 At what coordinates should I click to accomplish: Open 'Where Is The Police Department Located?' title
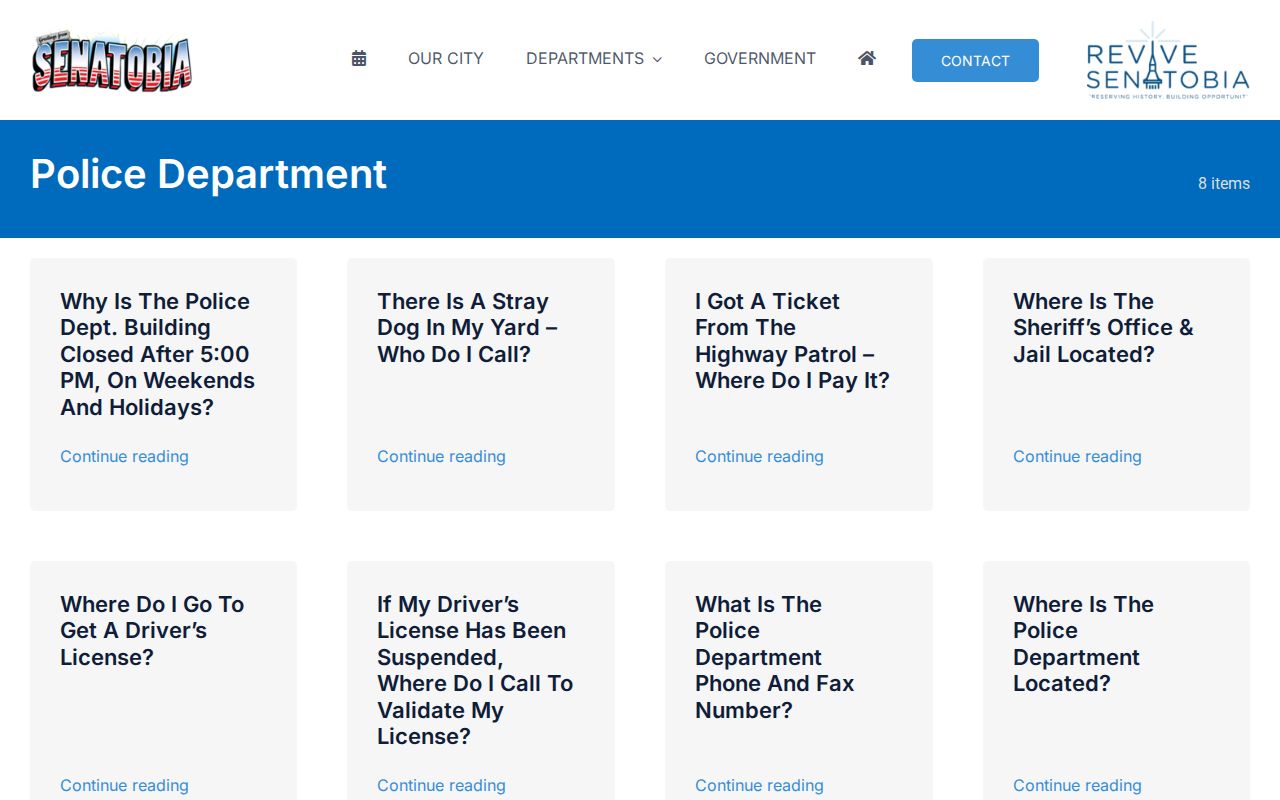[1083, 644]
